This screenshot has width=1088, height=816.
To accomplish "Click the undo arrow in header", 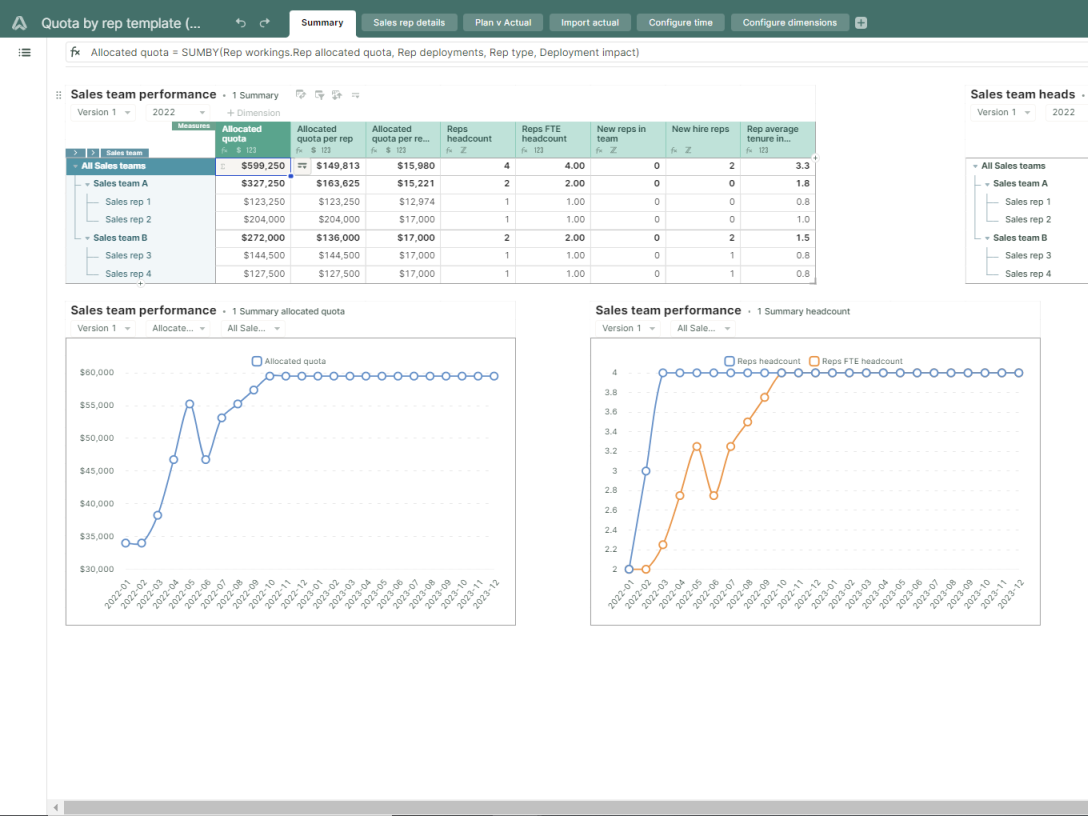I will [240, 22].
